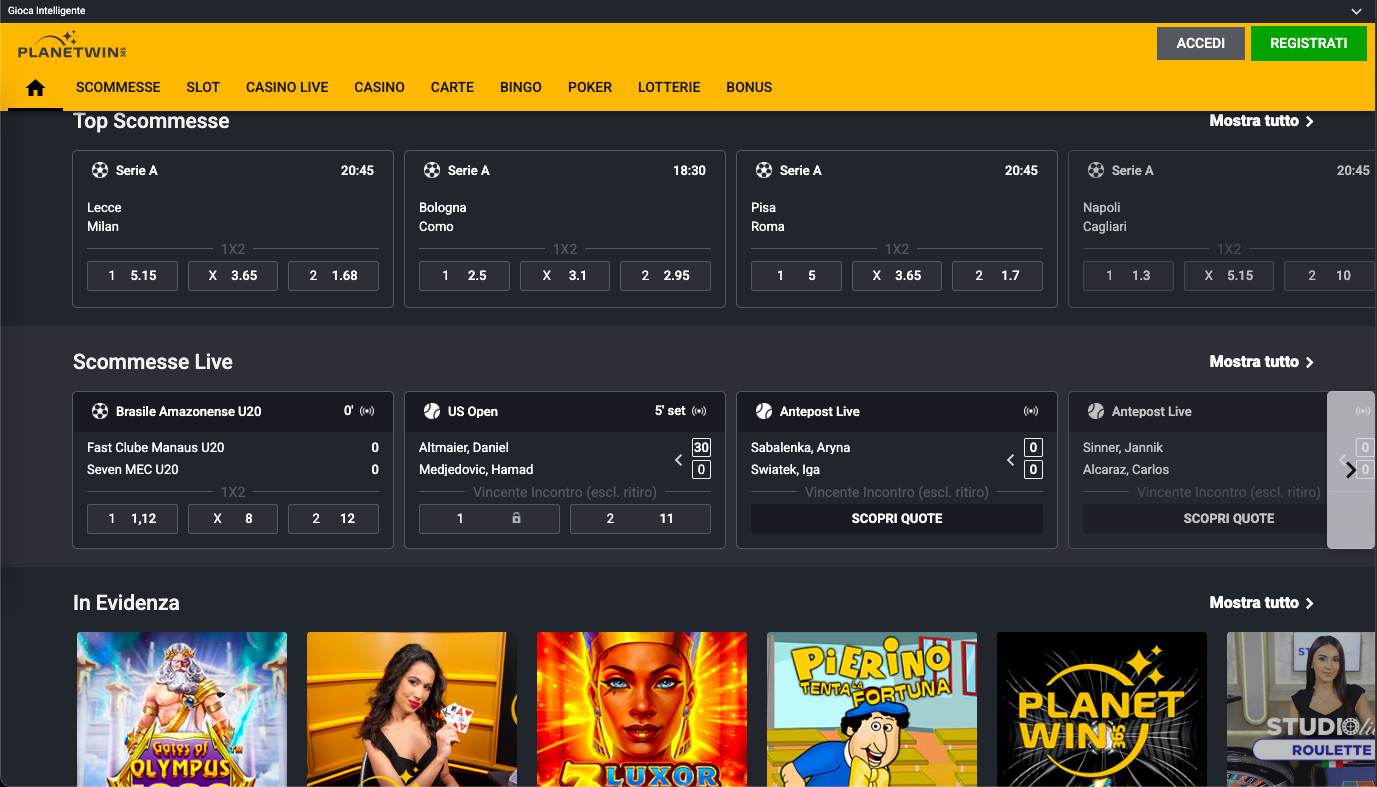Click tennis ball icon beside US Open
The image size is (1377, 787).
click(432, 412)
